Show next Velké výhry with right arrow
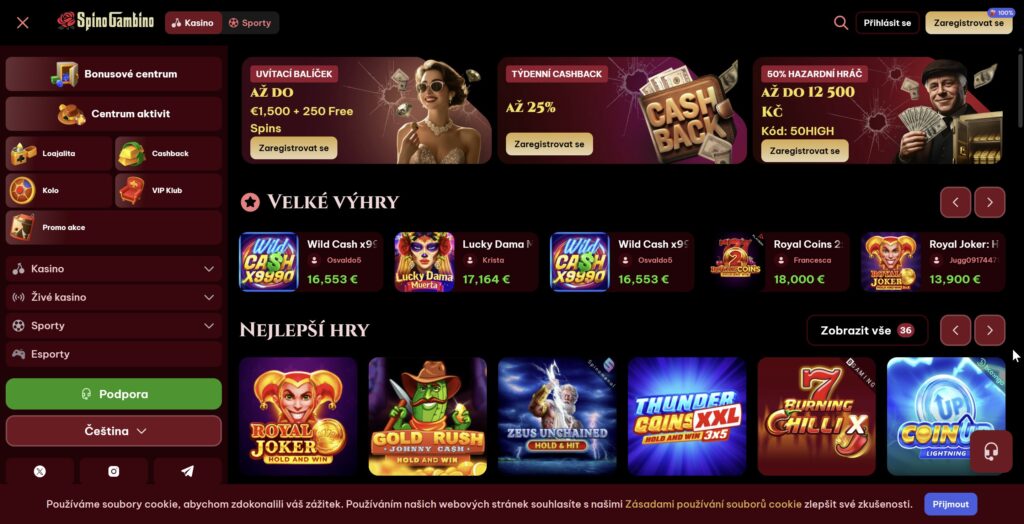 tap(989, 203)
